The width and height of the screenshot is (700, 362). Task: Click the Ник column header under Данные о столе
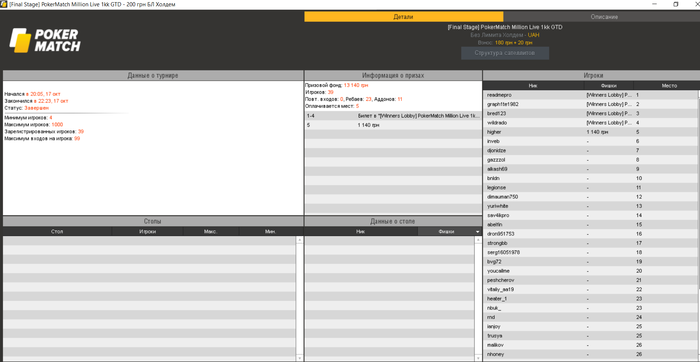point(361,232)
